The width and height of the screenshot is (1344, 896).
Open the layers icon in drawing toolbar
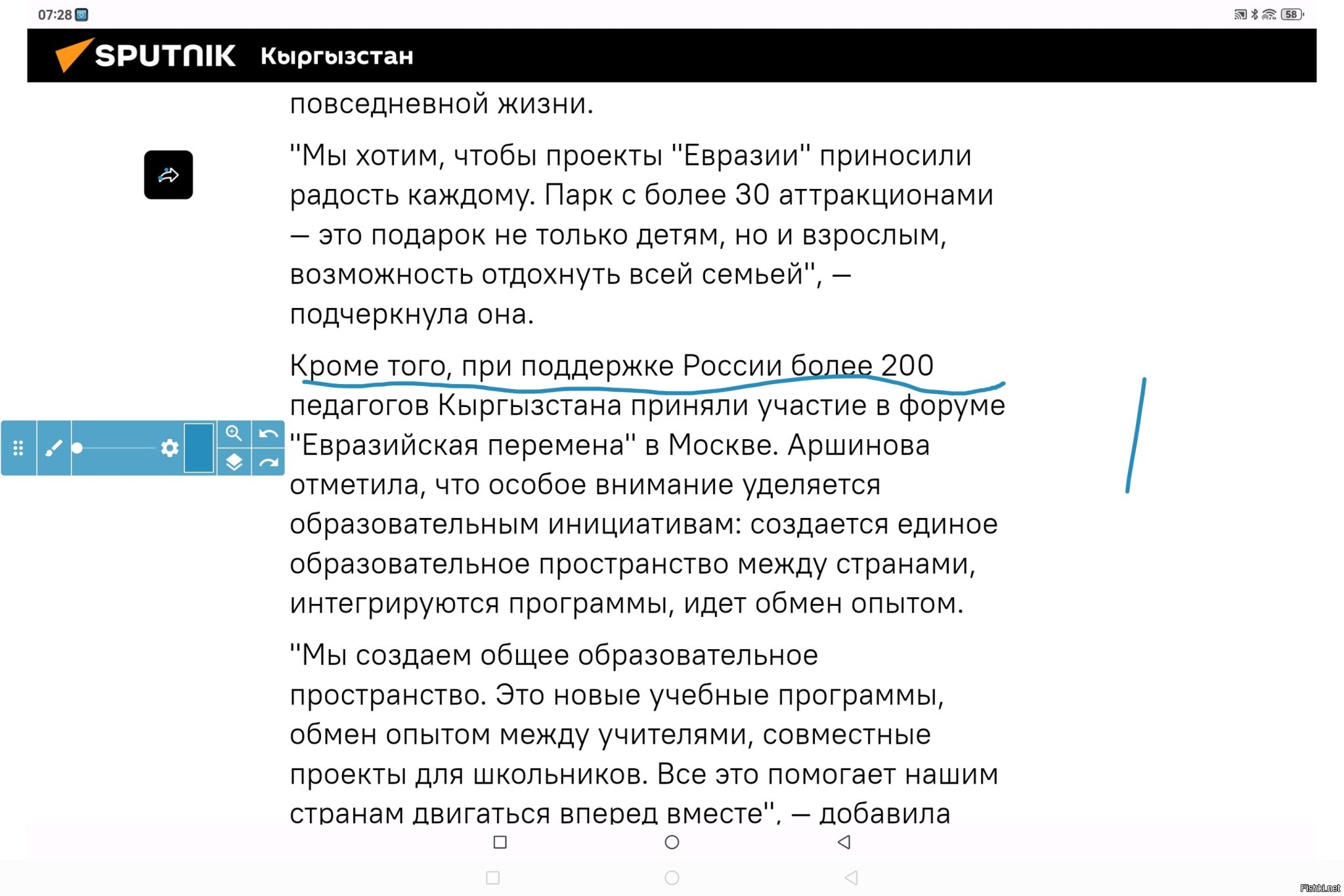234,462
